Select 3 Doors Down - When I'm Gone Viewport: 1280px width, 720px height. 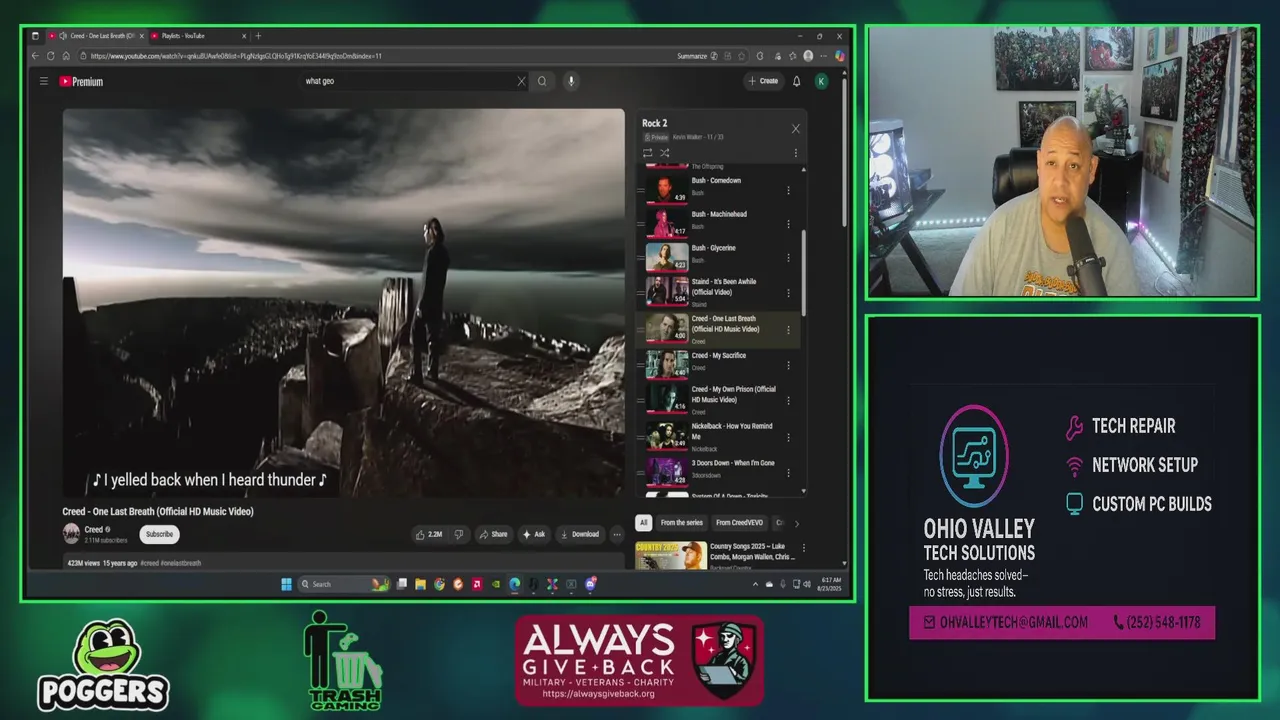(733, 463)
